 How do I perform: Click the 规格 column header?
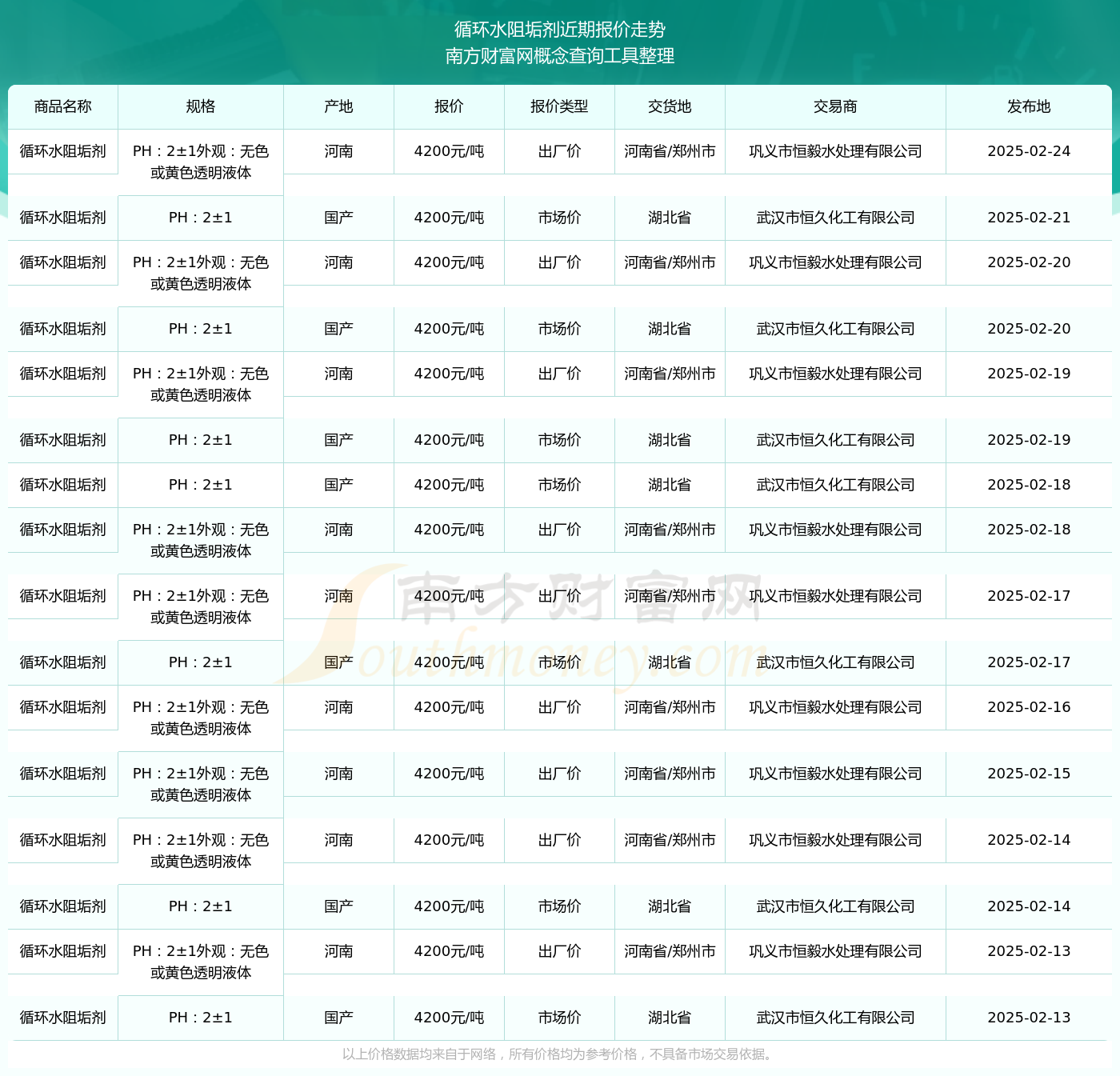point(201,106)
